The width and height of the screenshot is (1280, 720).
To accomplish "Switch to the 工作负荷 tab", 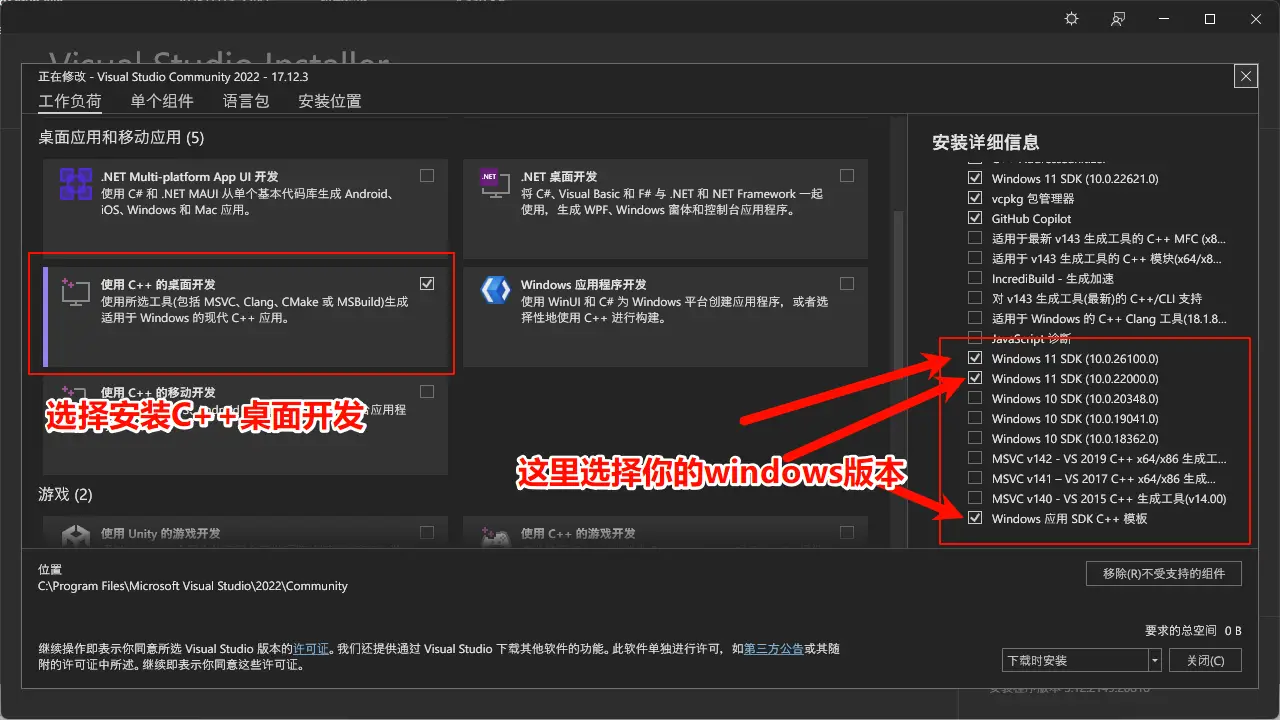I will click(70, 101).
